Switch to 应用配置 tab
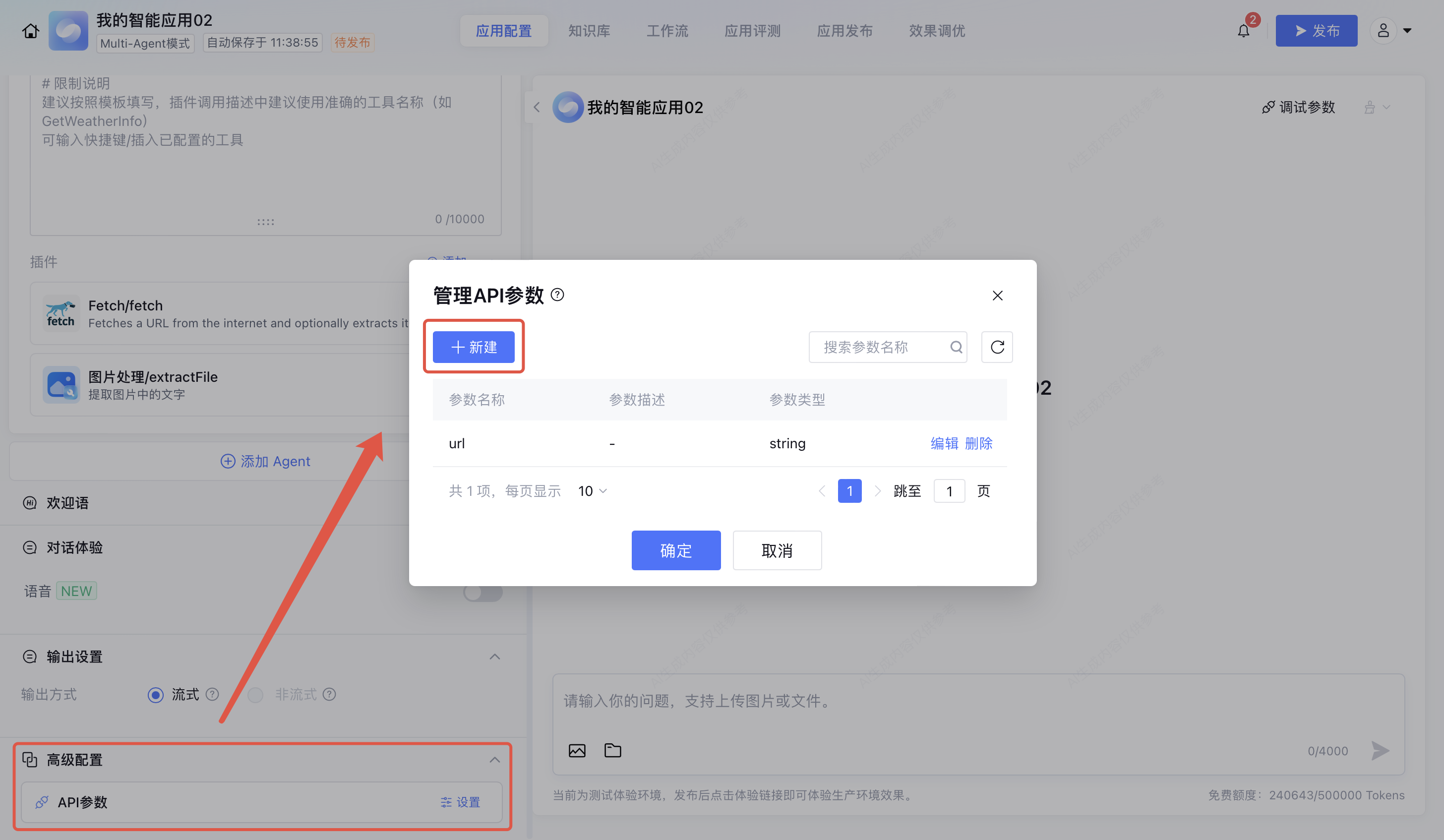 [504, 30]
